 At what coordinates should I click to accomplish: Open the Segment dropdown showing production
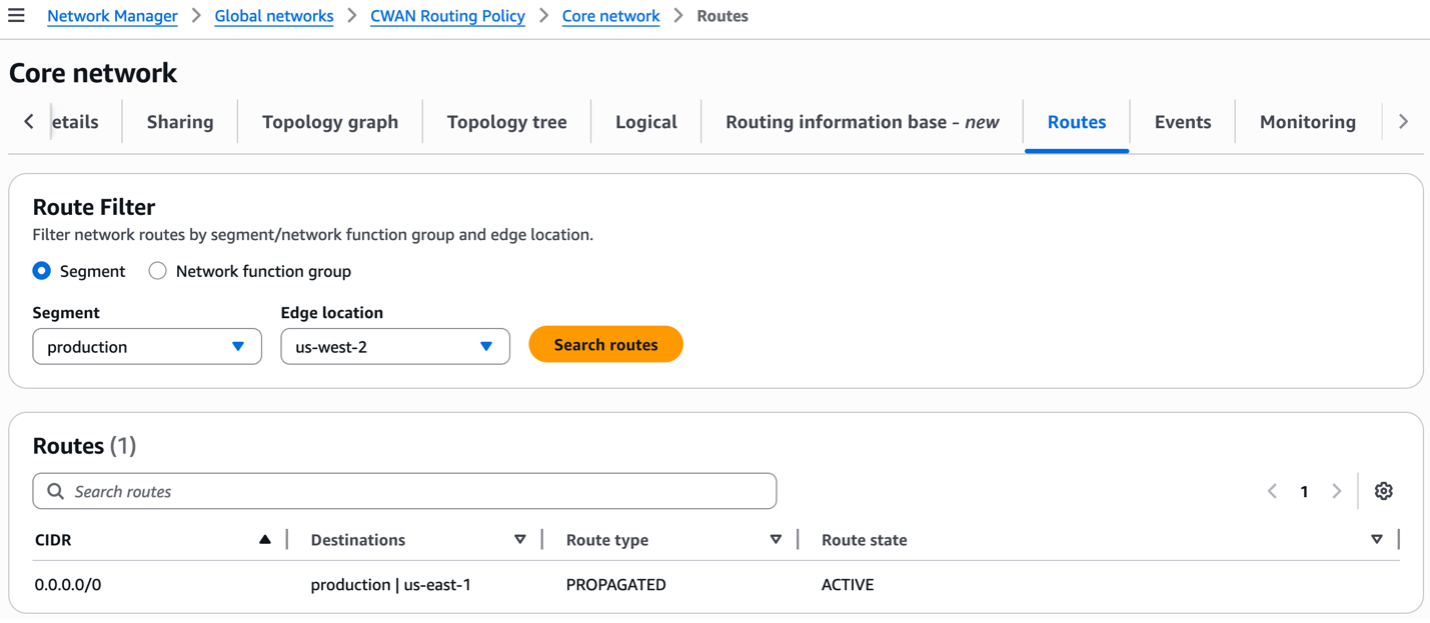pyautogui.click(x=146, y=346)
